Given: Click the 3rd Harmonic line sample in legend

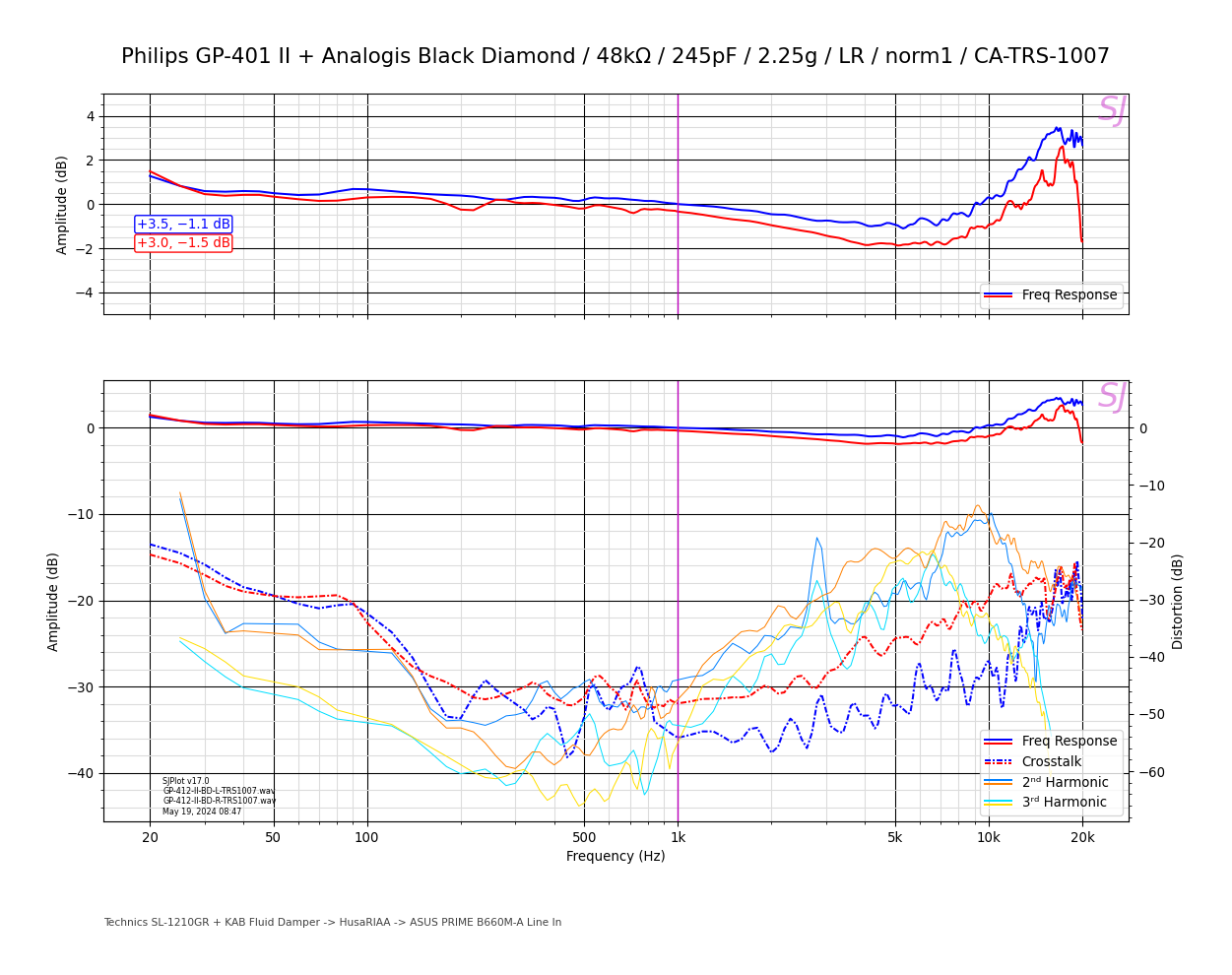Looking at the screenshot, I should point(998,803).
